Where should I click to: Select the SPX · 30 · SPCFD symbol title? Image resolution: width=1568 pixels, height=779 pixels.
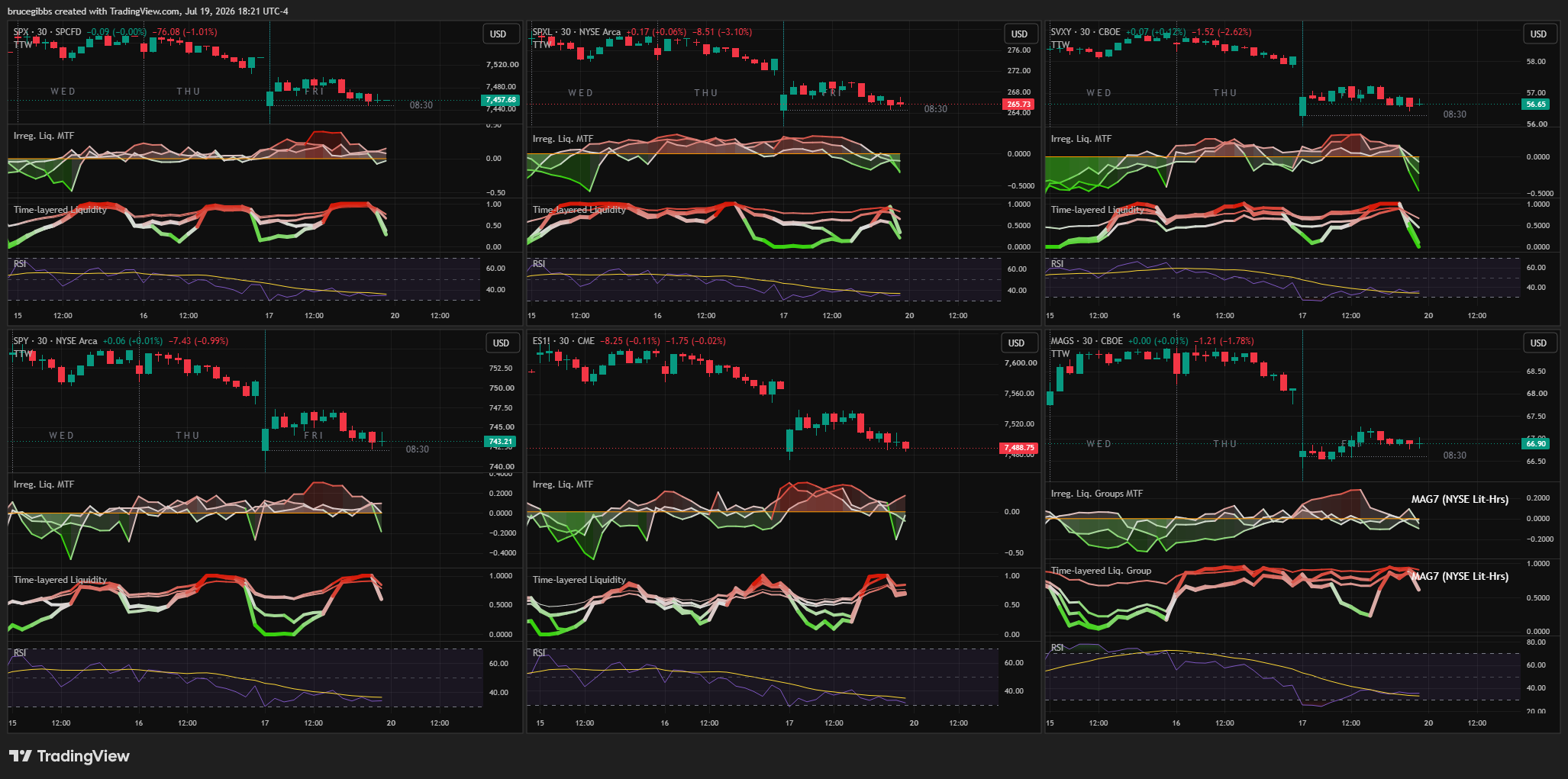47,32
